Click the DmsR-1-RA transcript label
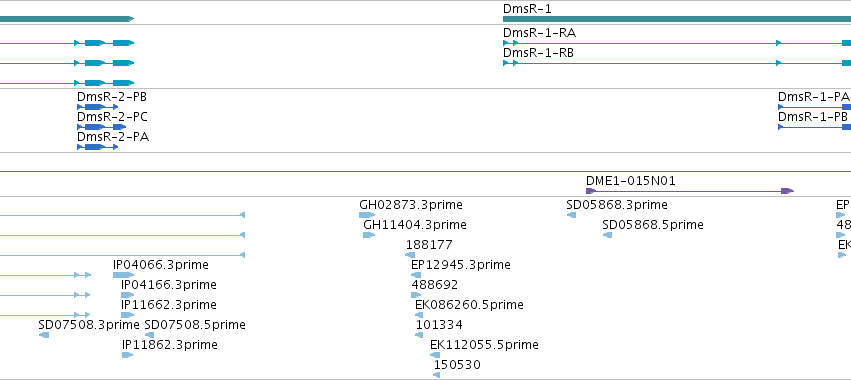This screenshot has width=851, height=380. pyautogui.click(x=539, y=33)
